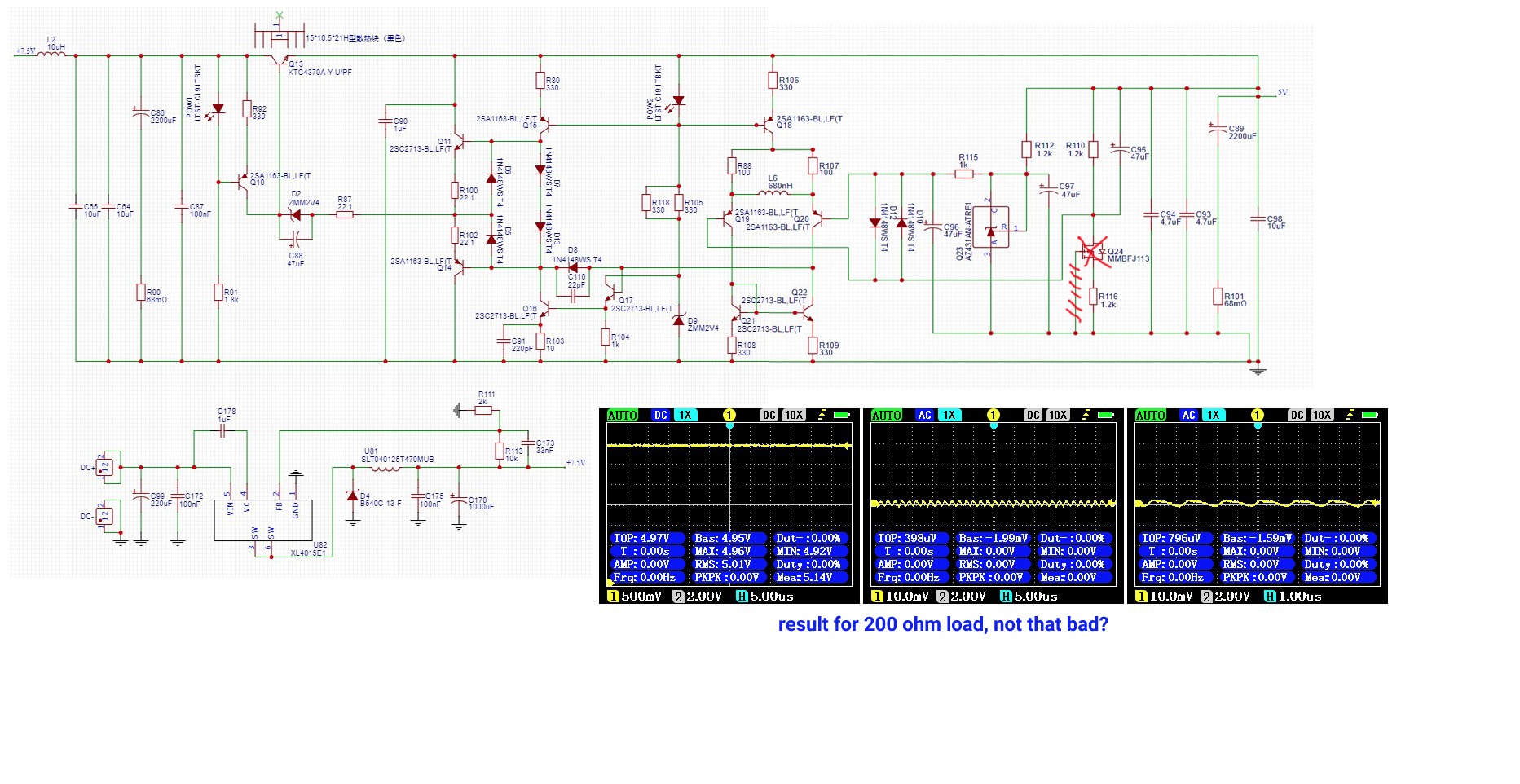The width and height of the screenshot is (1520, 784).
Task: Click the C178 1uF capacitor
Action: pos(222,431)
